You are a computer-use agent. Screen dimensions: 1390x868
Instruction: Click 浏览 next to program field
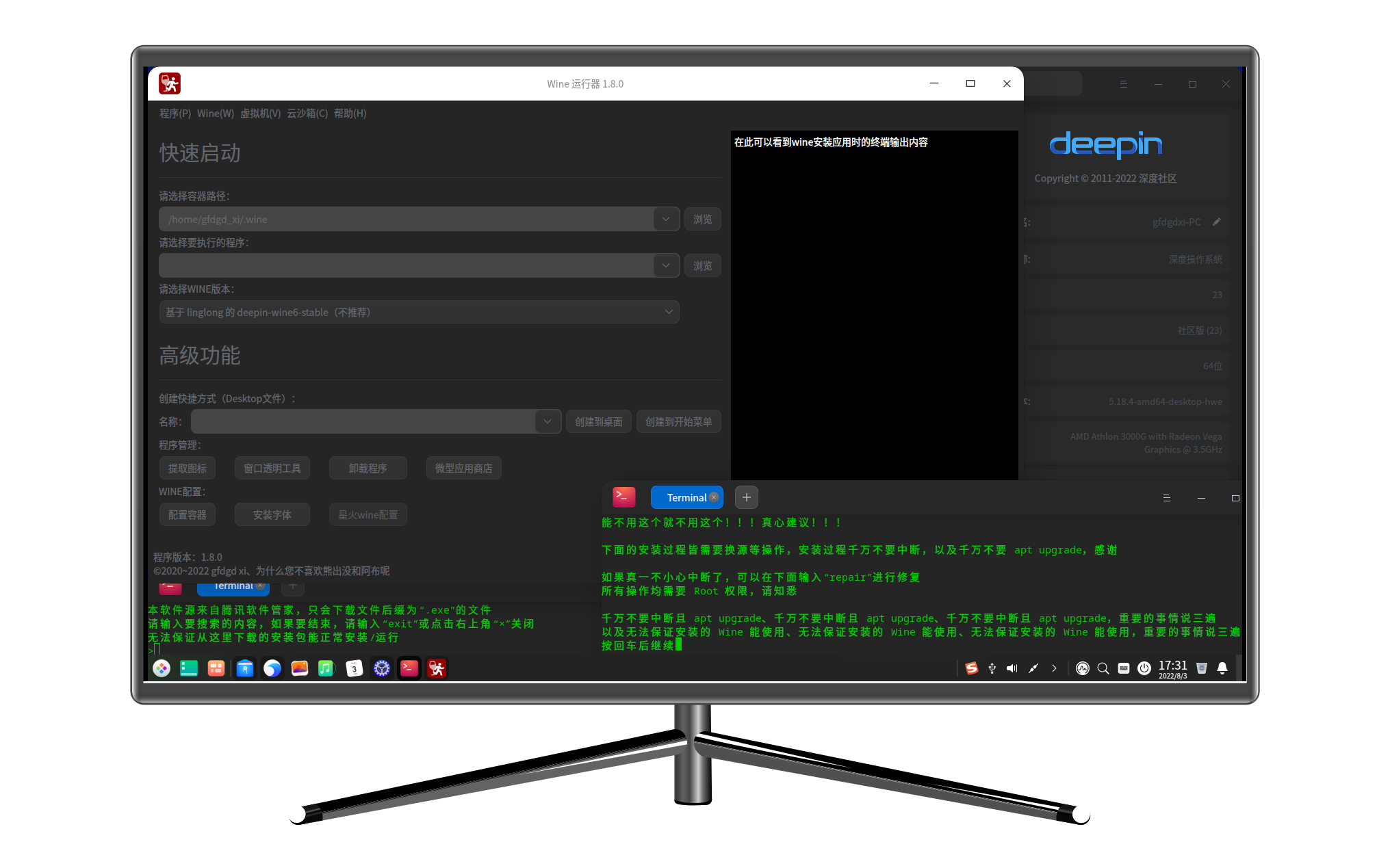pos(703,265)
